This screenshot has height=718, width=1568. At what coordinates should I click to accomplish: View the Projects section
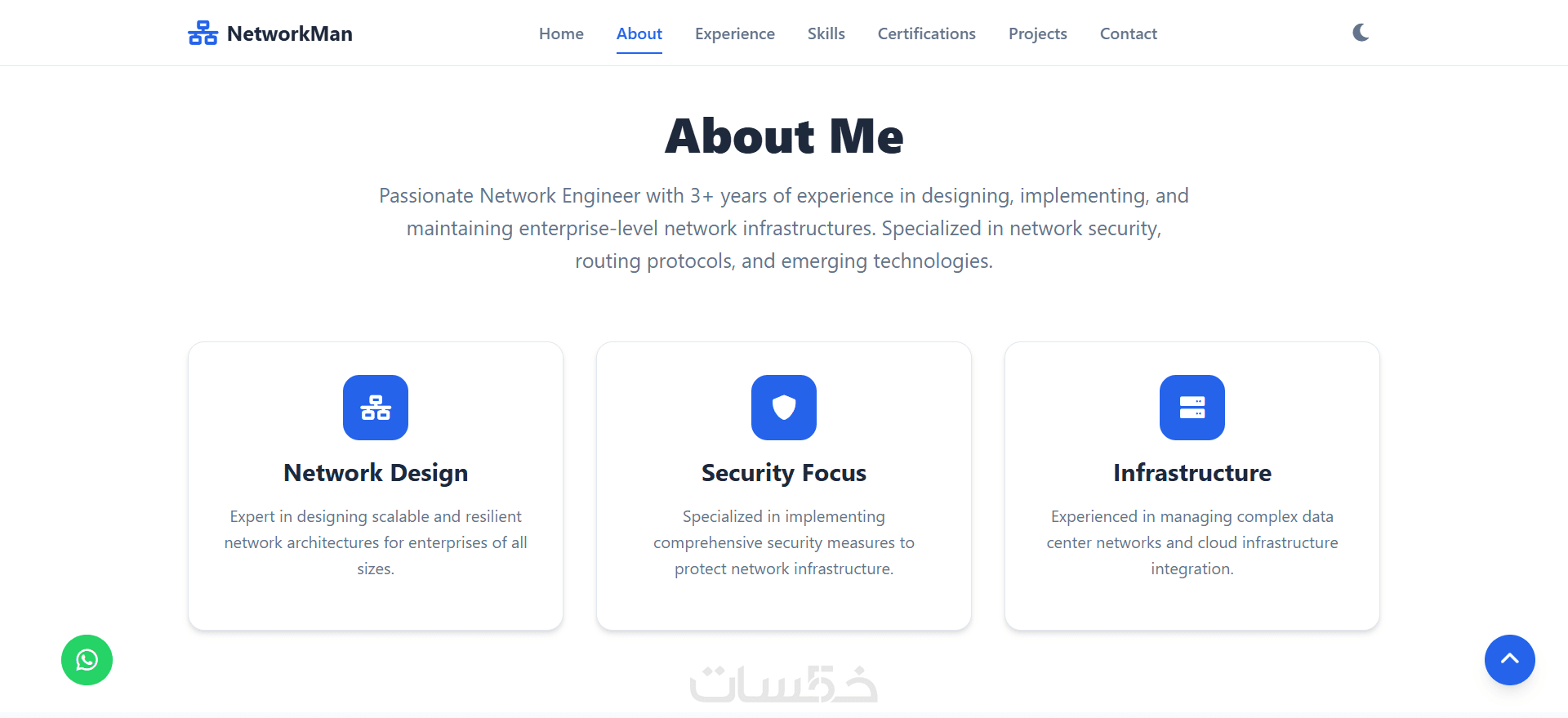(x=1037, y=33)
